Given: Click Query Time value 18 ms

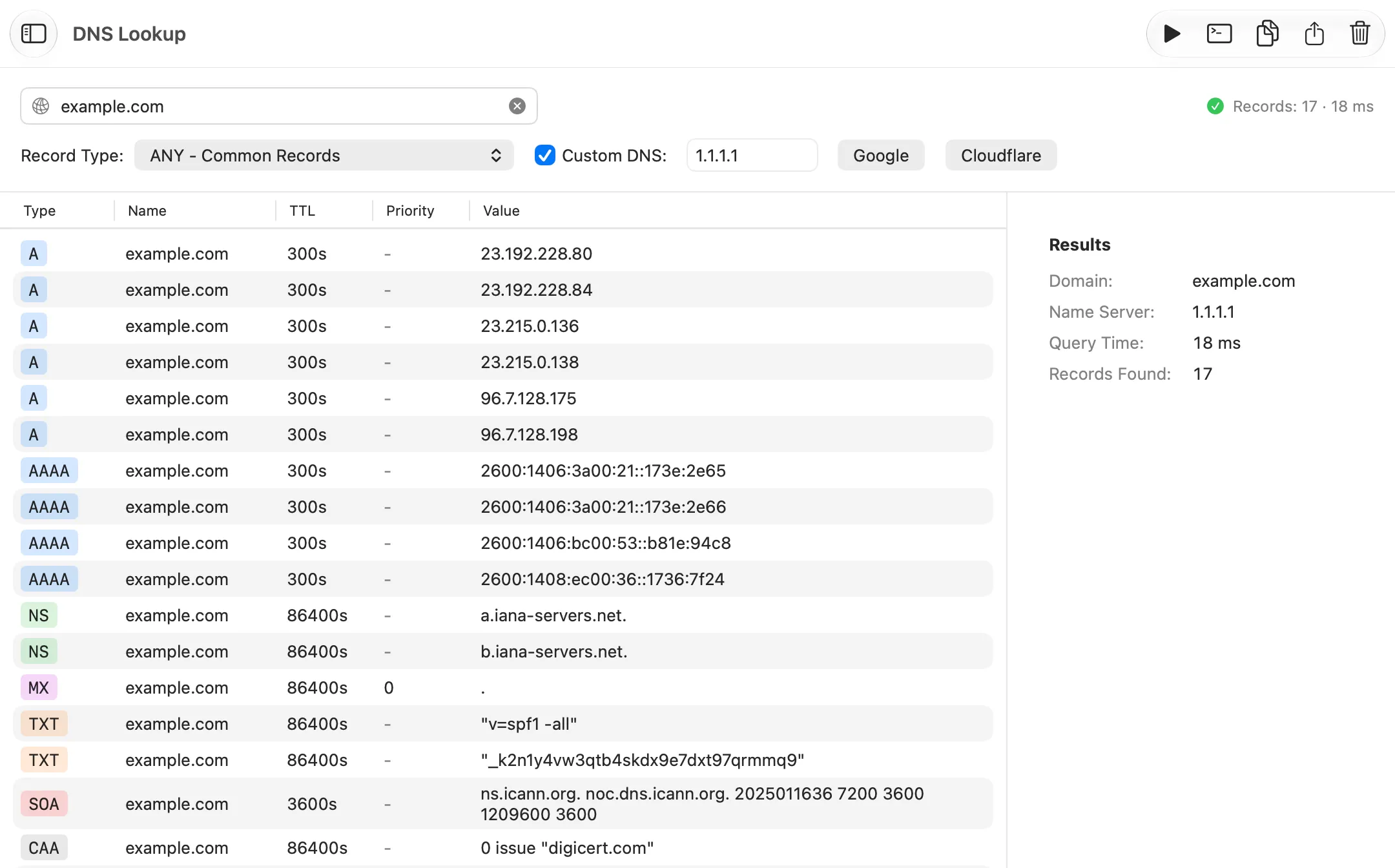Looking at the screenshot, I should [x=1217, y=343].
